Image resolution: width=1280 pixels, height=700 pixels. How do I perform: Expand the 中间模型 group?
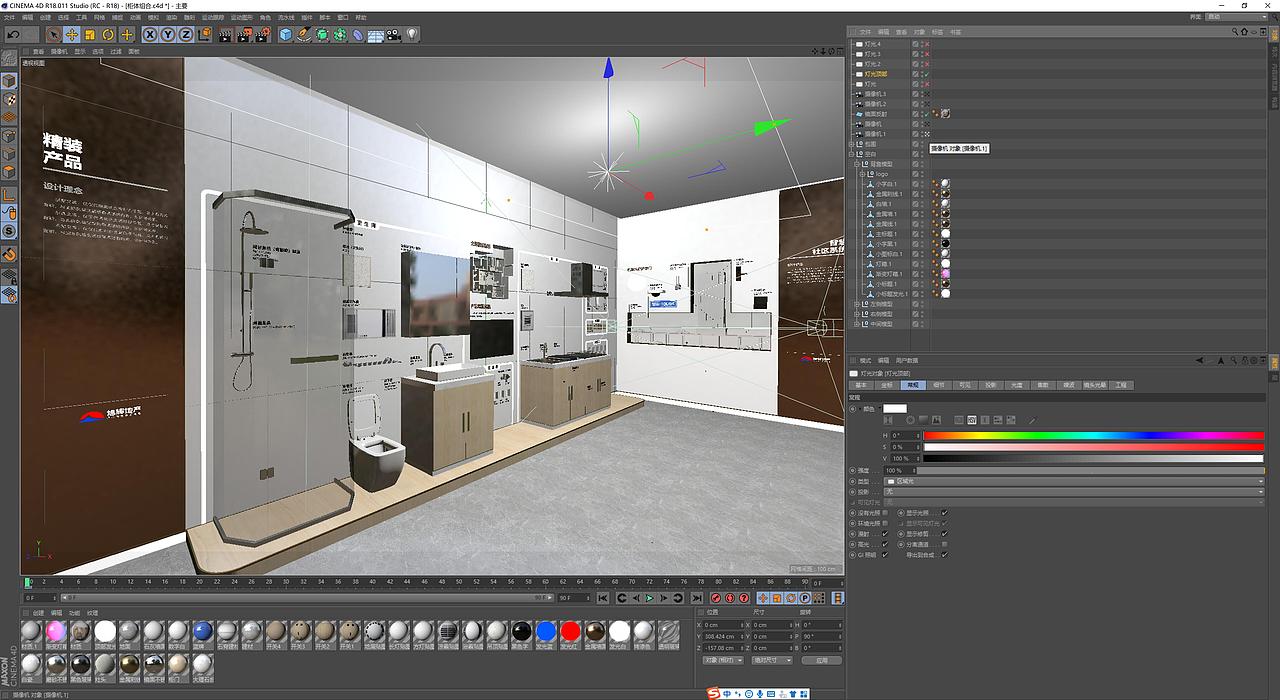coord(858,324)
